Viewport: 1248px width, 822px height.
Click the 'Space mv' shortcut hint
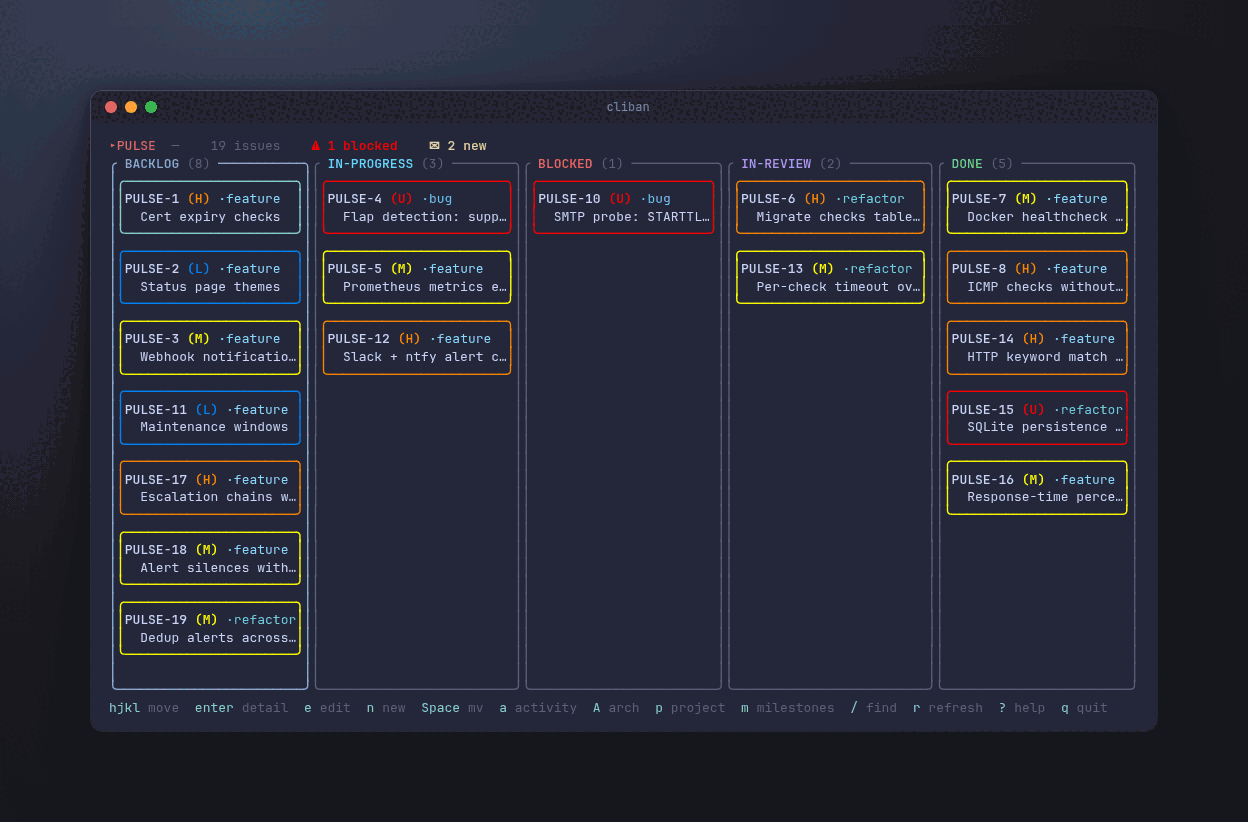452,708
